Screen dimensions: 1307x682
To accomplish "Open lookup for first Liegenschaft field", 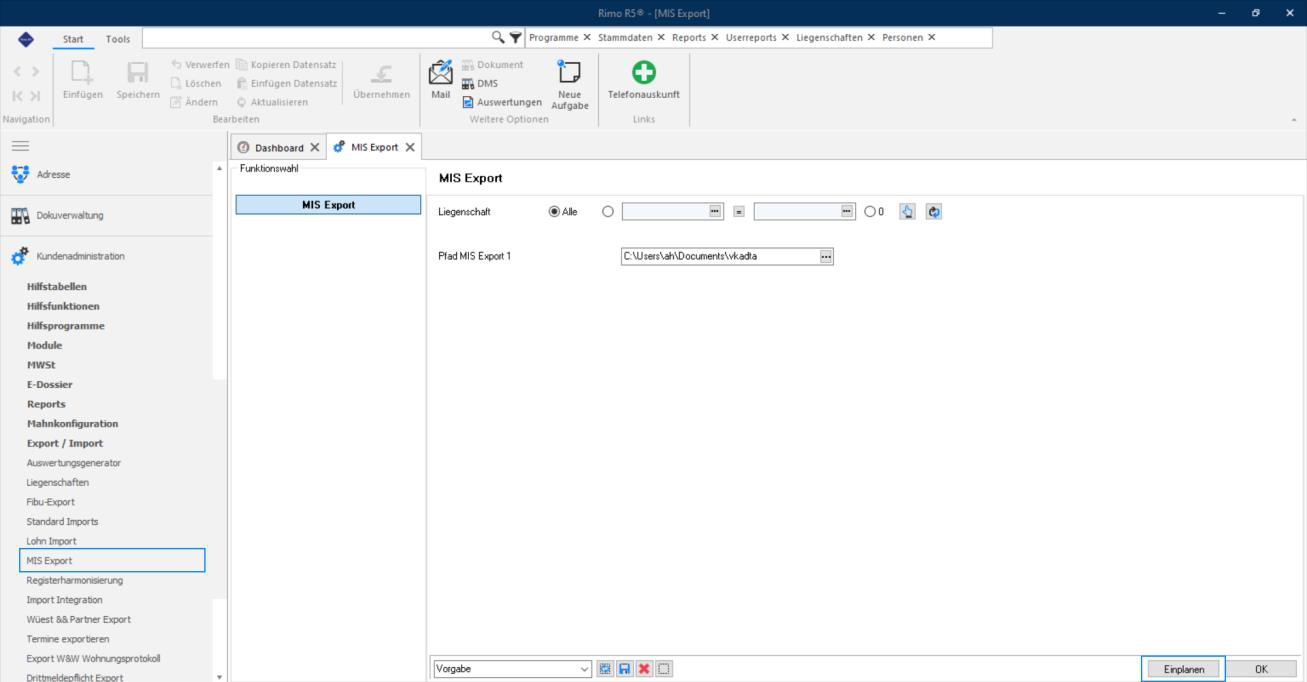I will 715,212.
